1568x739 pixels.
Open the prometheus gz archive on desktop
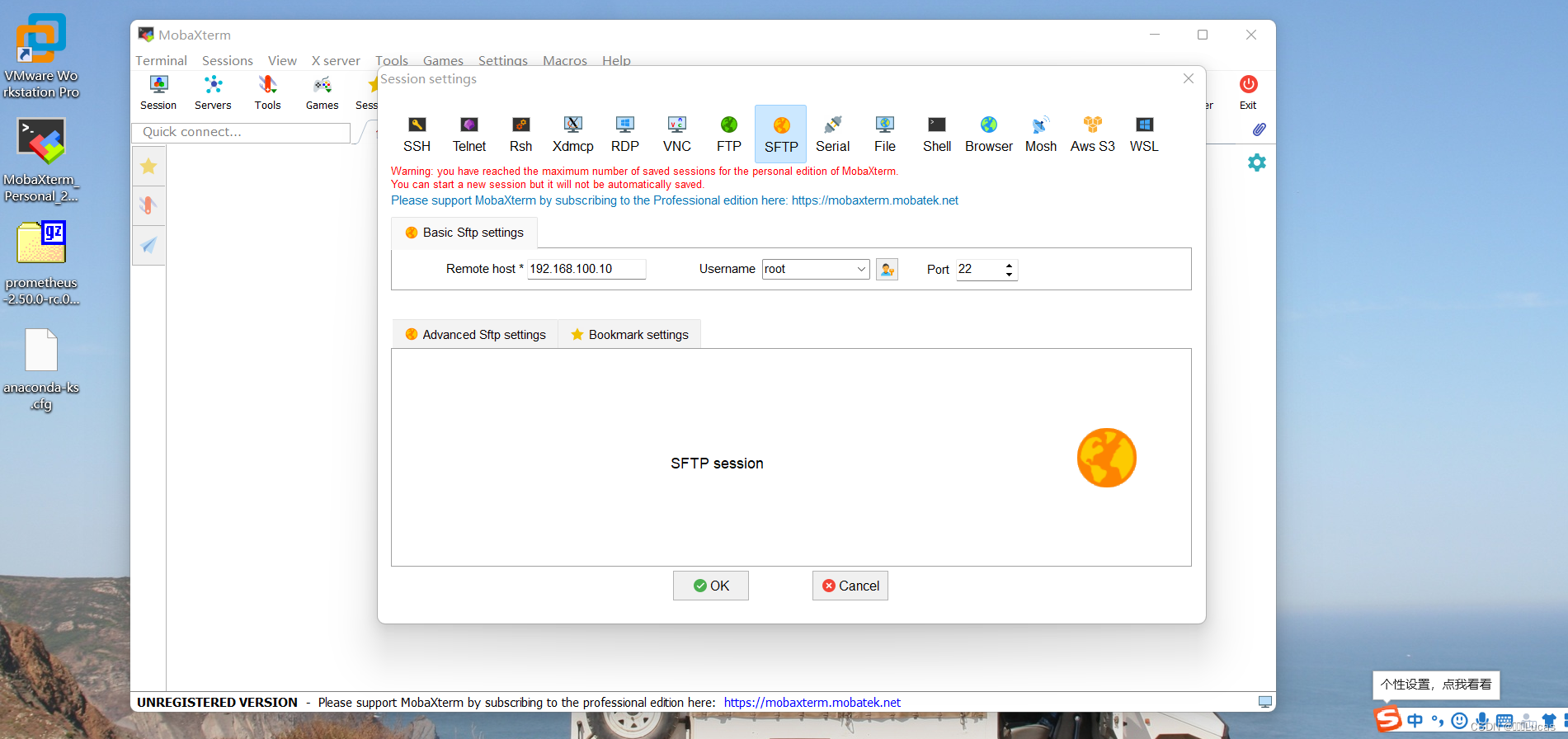point(41,263)
